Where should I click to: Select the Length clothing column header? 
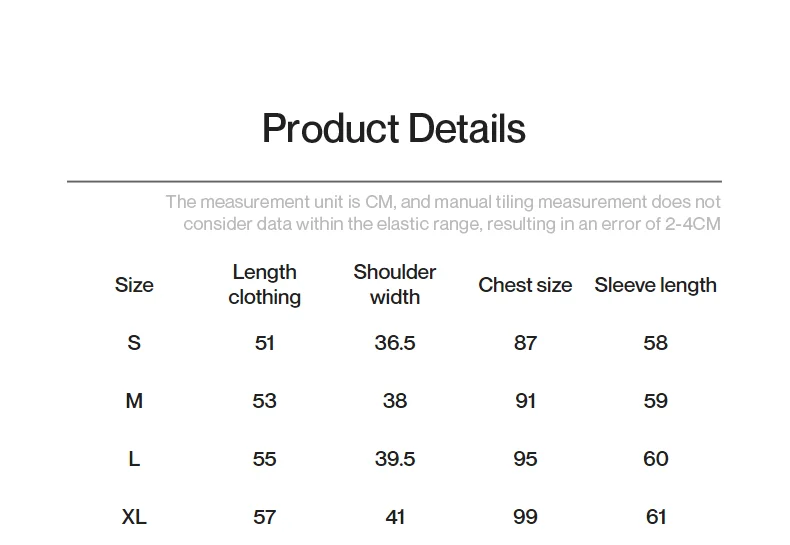(264, 285)
